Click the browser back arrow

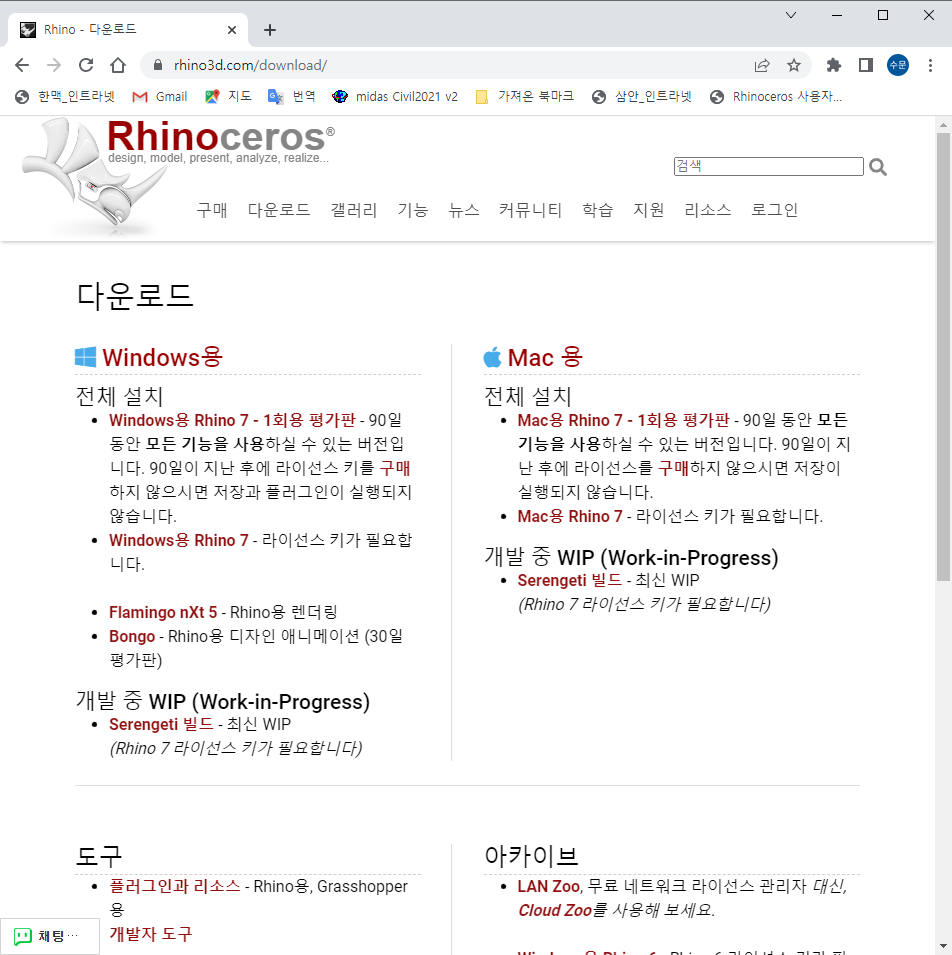click(x=22, y=65)
